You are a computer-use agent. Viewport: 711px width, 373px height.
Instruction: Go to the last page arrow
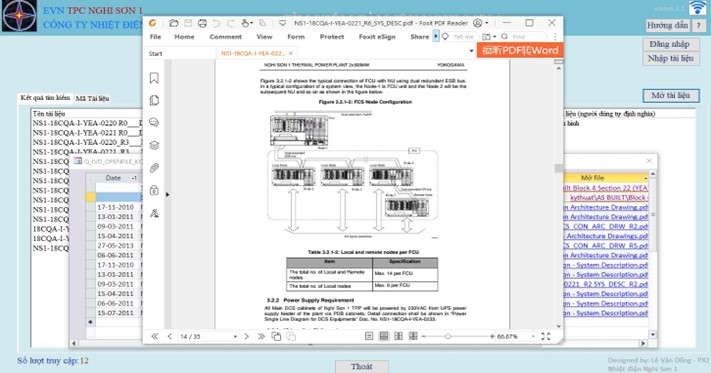tap(261, 336)
